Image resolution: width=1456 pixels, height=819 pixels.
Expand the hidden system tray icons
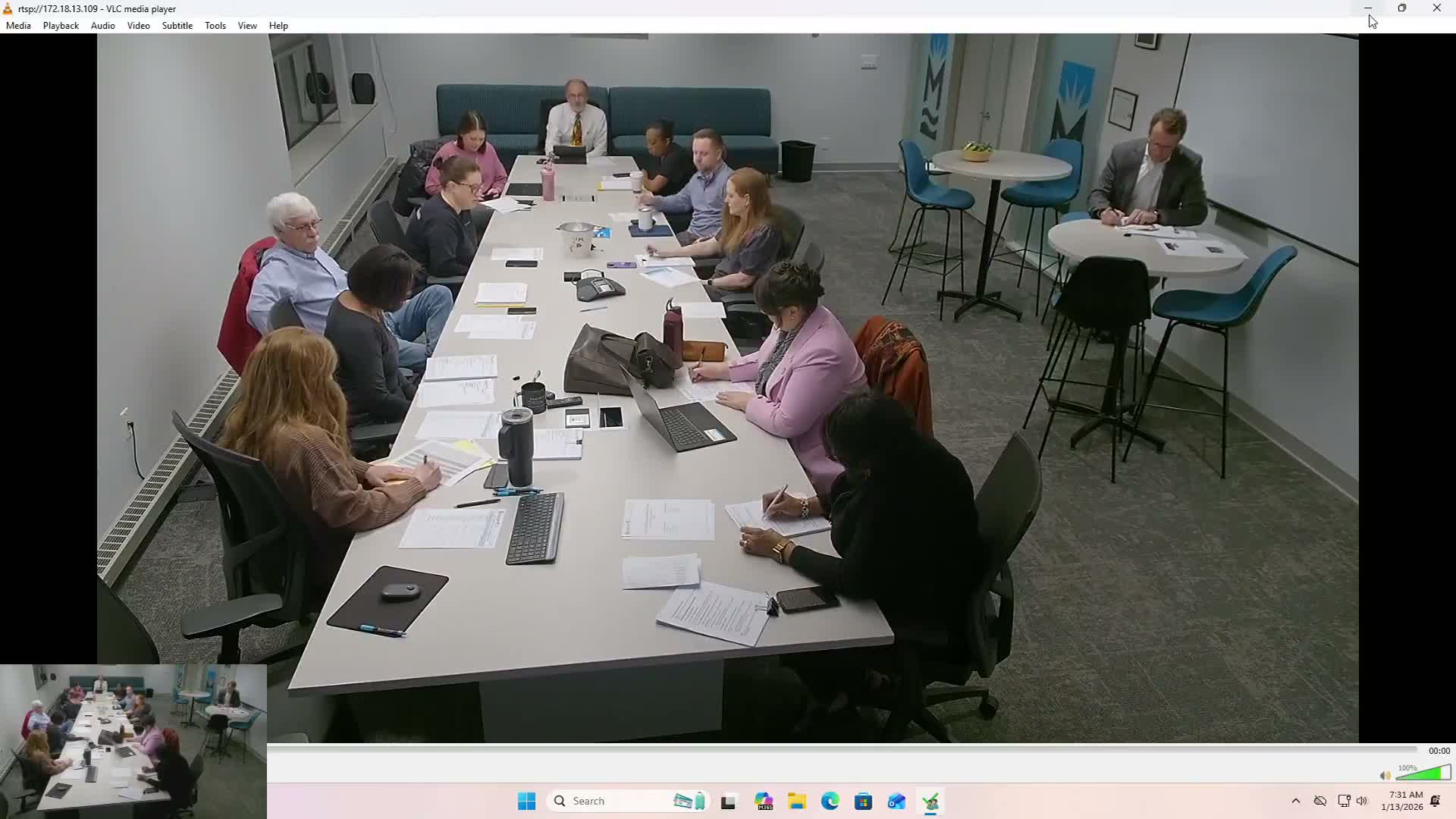click(1295, 801)
